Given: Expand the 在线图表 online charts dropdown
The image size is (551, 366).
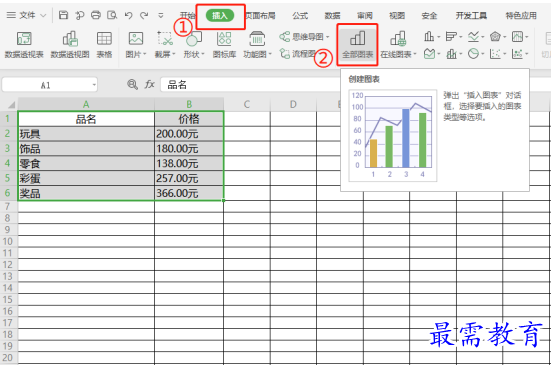Looking at the screenshot, I should click(415, 54).
